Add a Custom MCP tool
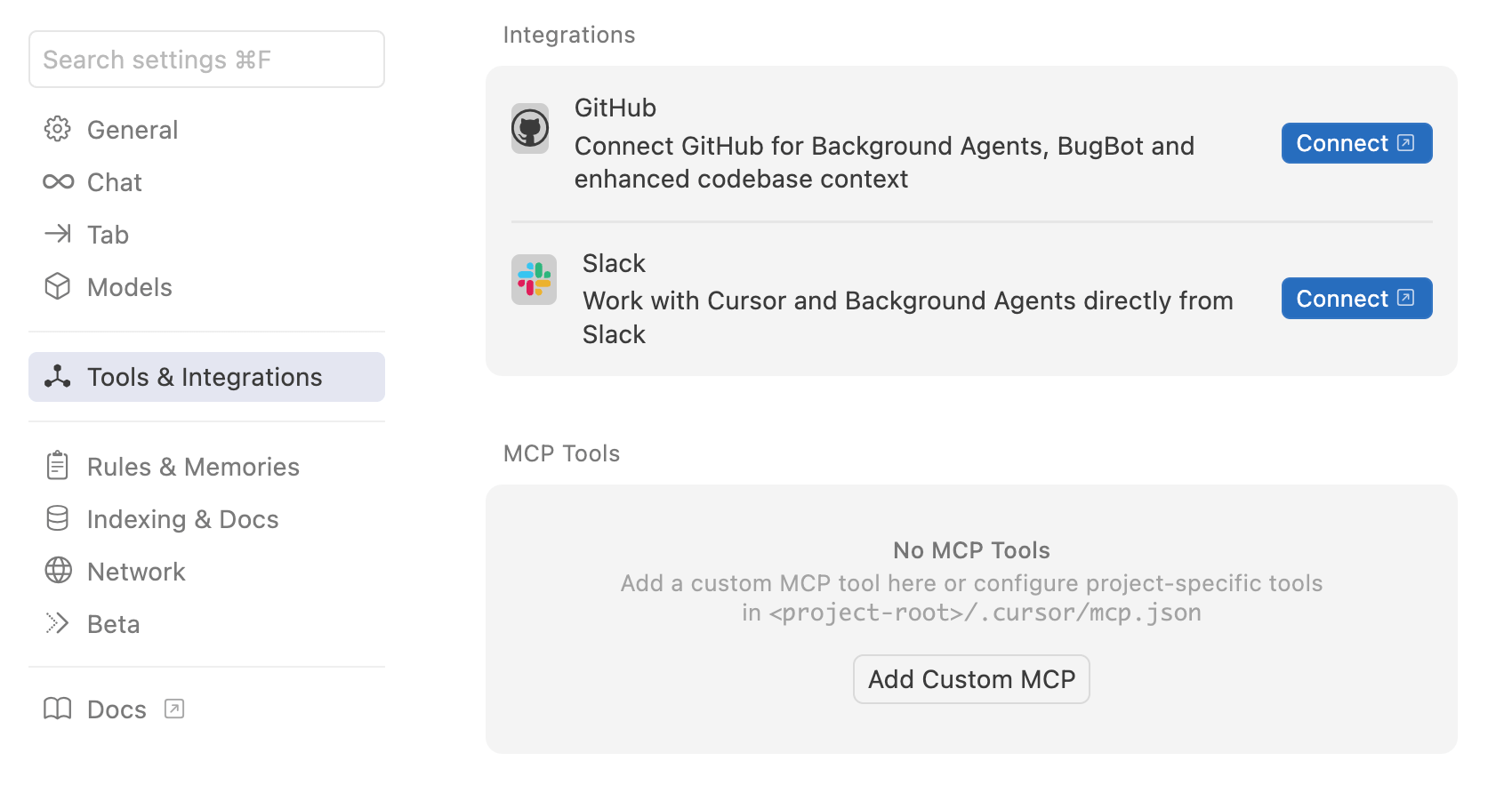The image size is (1512, 809). tap(971, 679)
